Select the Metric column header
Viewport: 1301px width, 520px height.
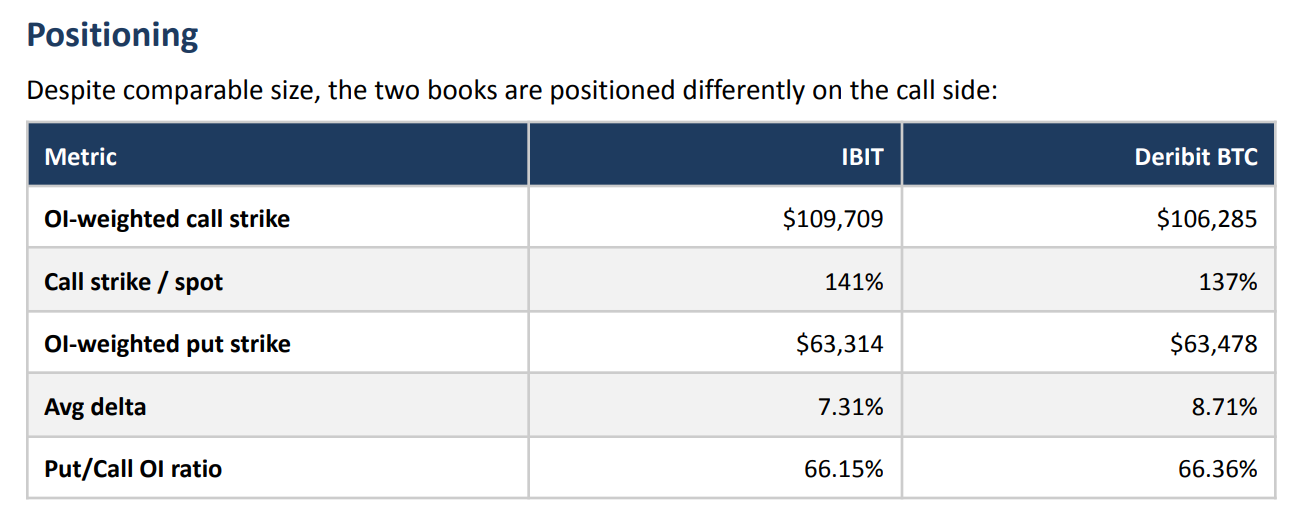click(x=81, y=157)
